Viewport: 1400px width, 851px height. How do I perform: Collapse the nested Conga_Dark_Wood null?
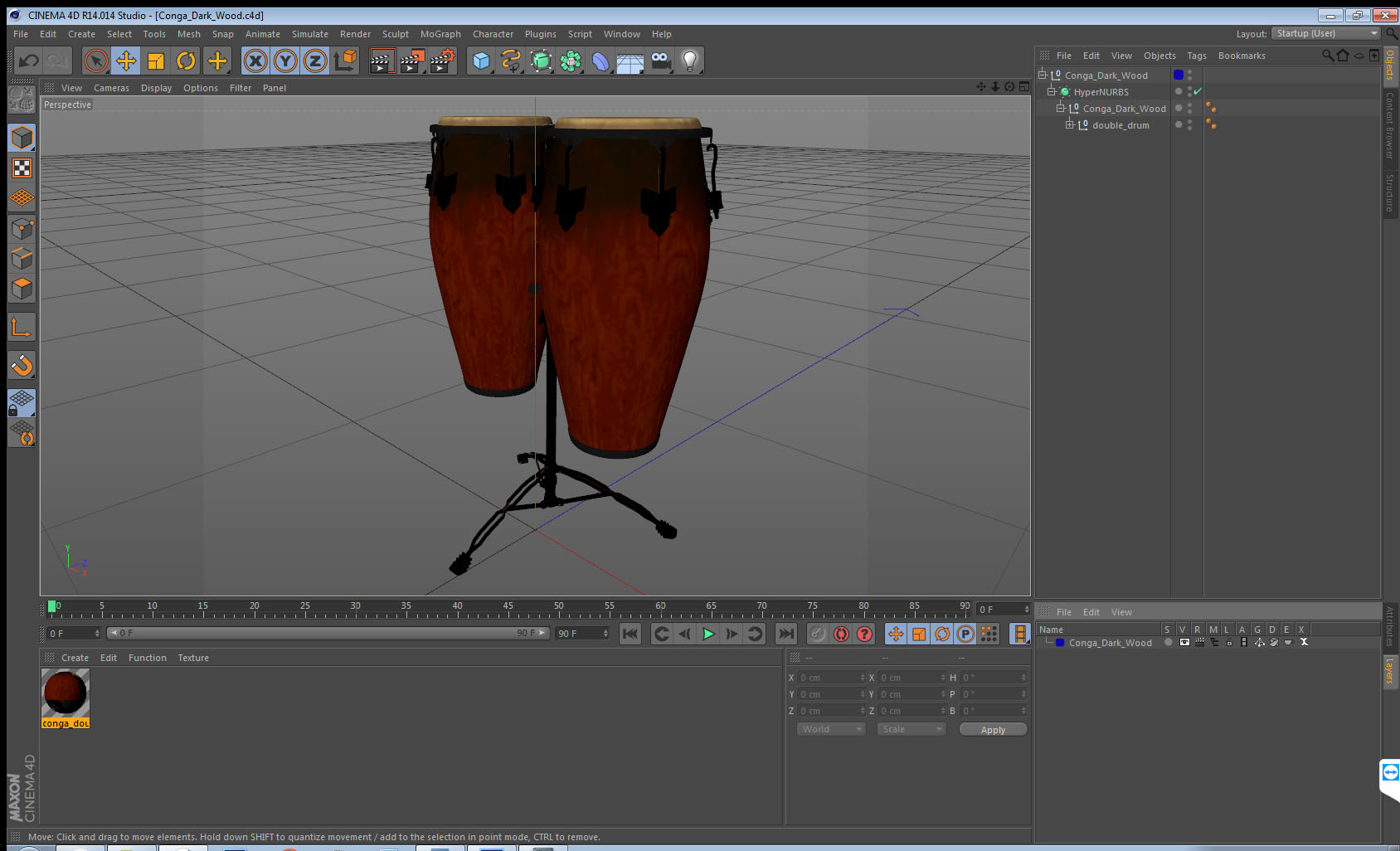(1061, 108)
